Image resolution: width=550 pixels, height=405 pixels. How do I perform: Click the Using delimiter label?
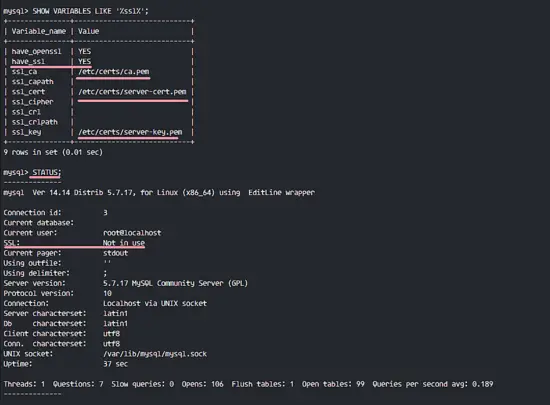(36, 273)
